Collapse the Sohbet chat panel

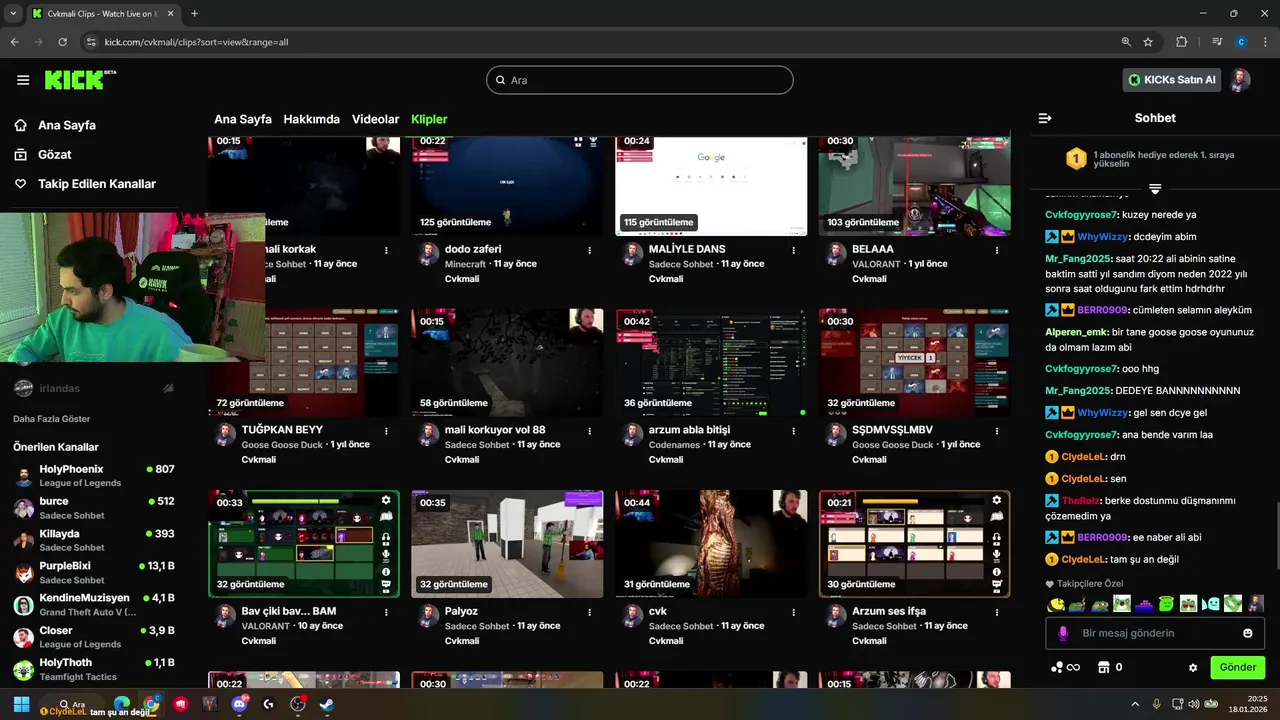(x=1045, y=118)
